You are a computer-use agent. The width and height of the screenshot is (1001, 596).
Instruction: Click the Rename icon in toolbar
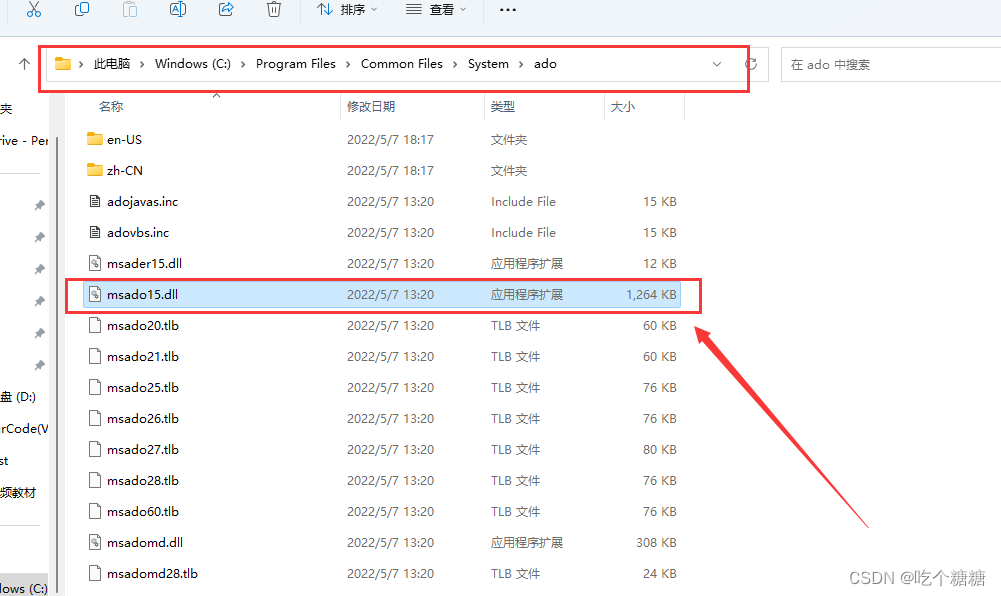click(178, 9)
